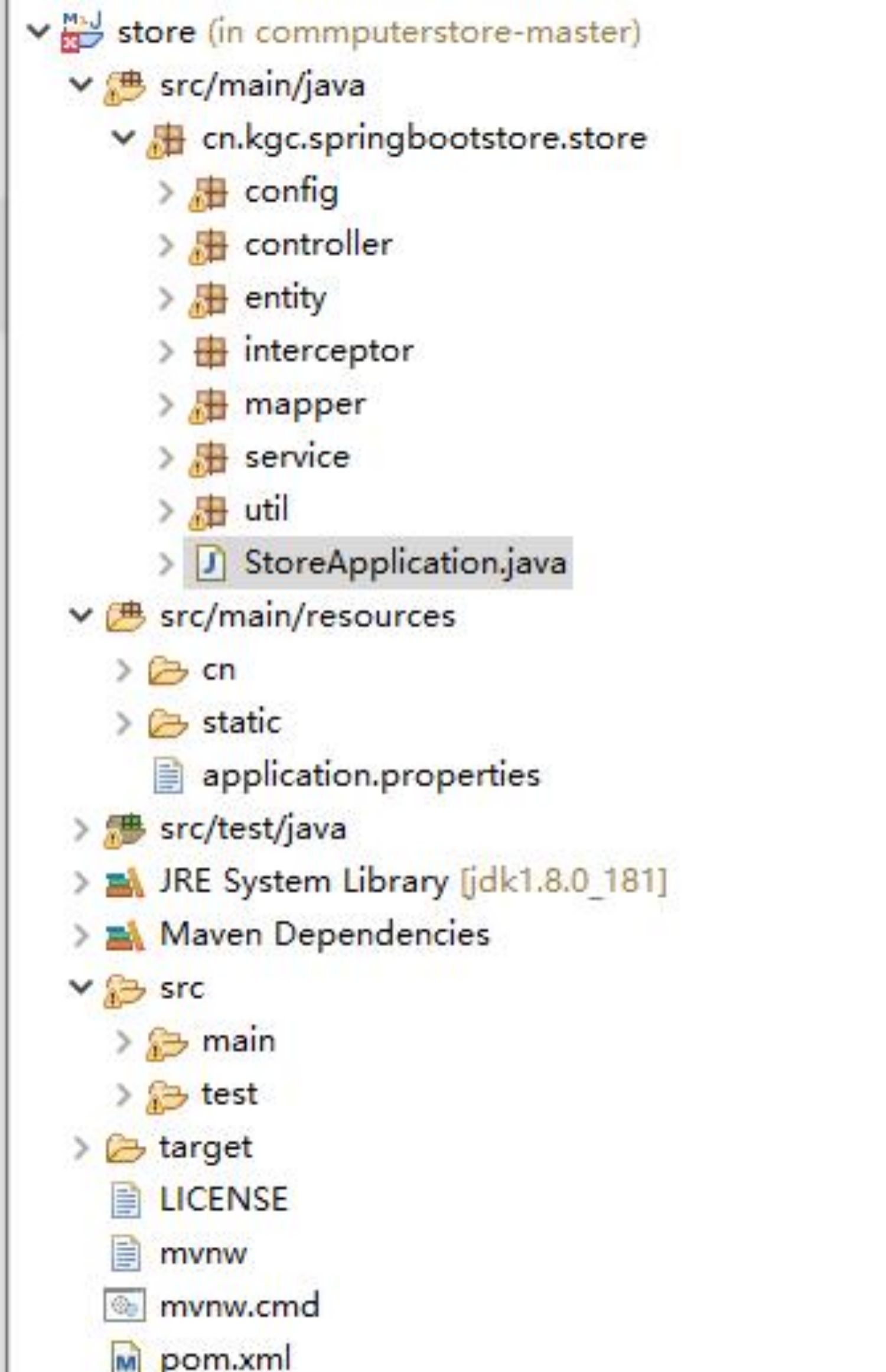Image resolution: width=886 pixels, height=1372 pixels.
Task: Click the config package icon
Action: tap(208, 193)
